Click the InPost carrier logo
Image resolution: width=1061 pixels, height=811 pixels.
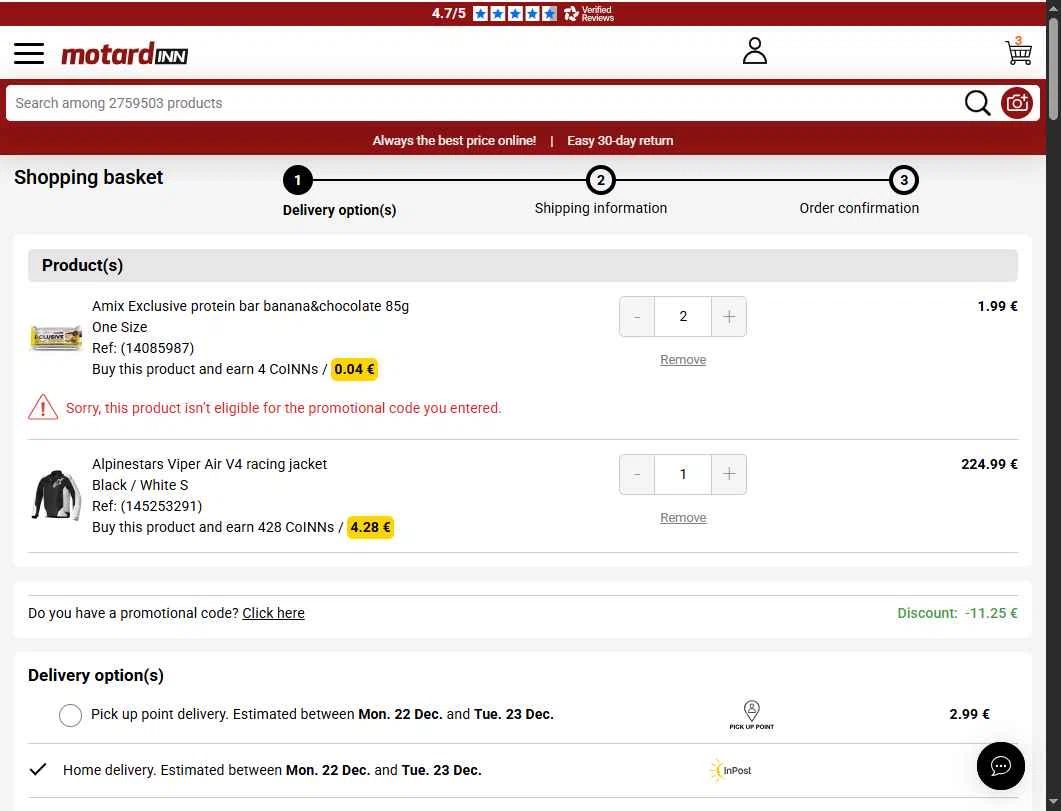tap(730, 770)
